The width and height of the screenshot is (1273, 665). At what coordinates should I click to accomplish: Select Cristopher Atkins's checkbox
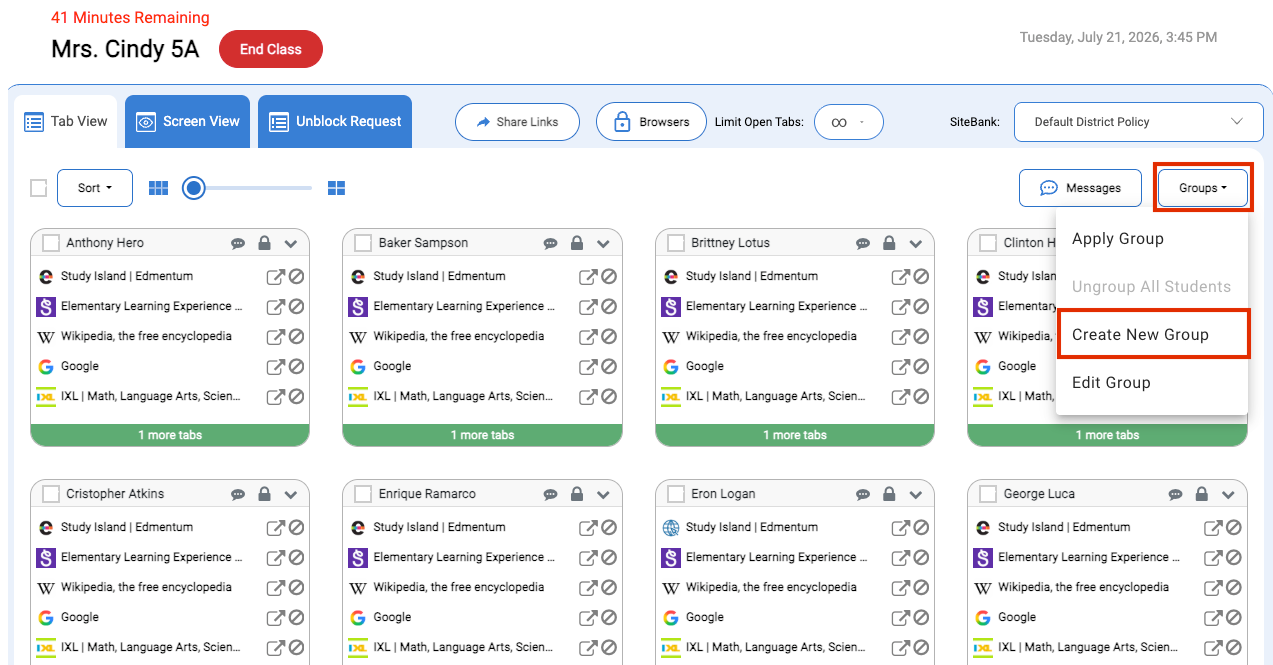coord(50,494)
